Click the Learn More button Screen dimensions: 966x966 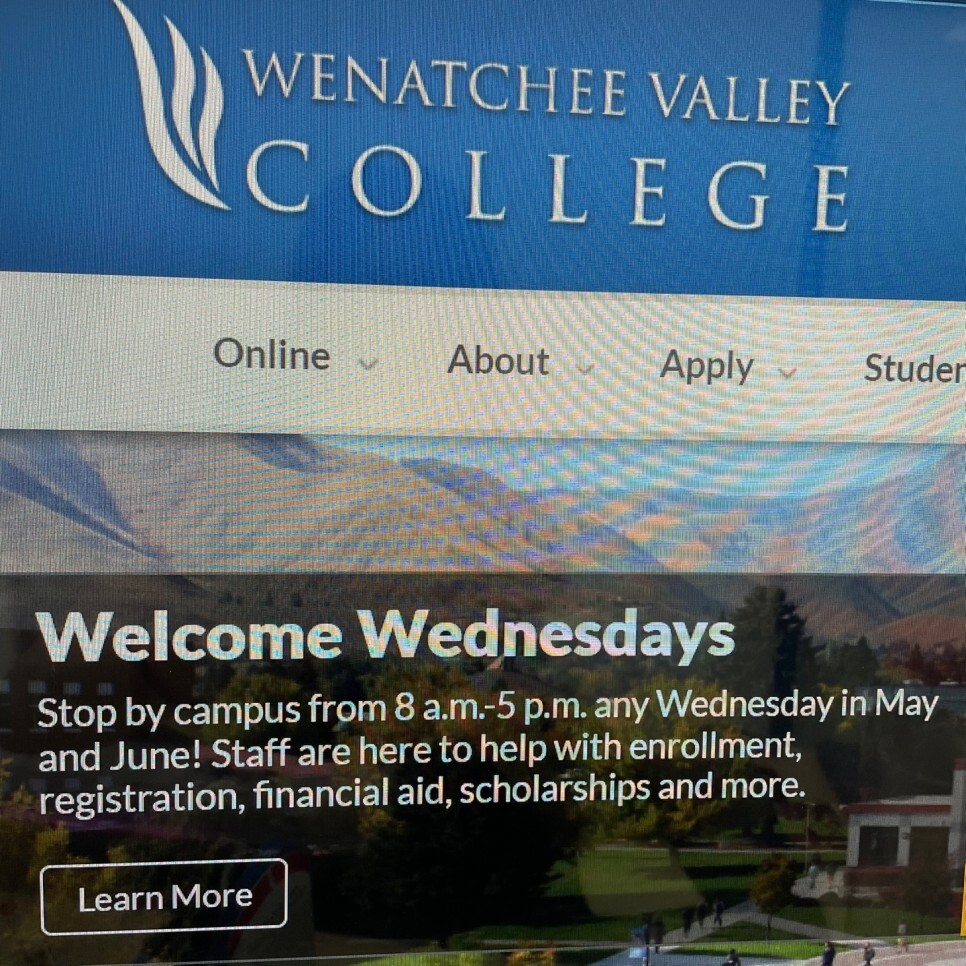click(164, 897)
